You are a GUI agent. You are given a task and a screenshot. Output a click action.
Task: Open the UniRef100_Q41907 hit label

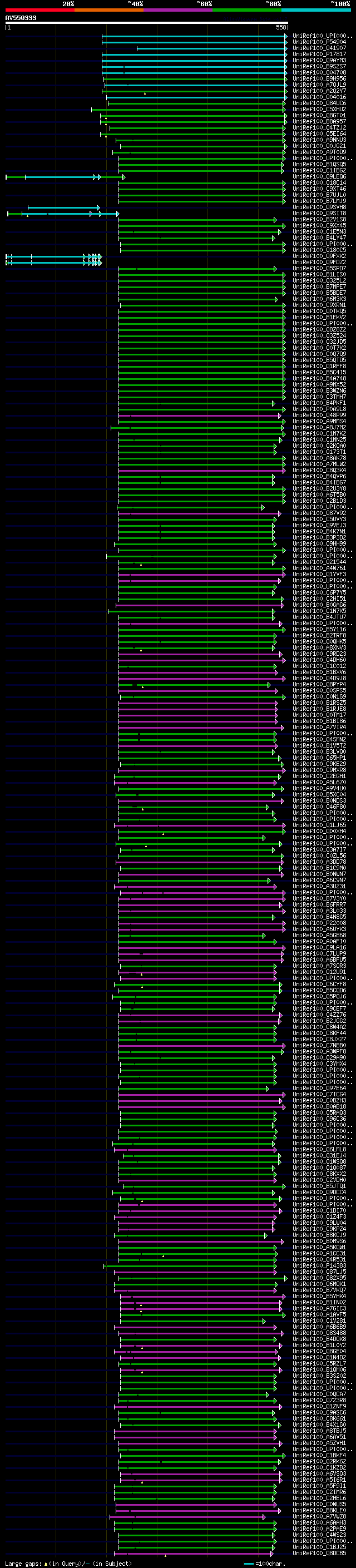pos(319,48)
